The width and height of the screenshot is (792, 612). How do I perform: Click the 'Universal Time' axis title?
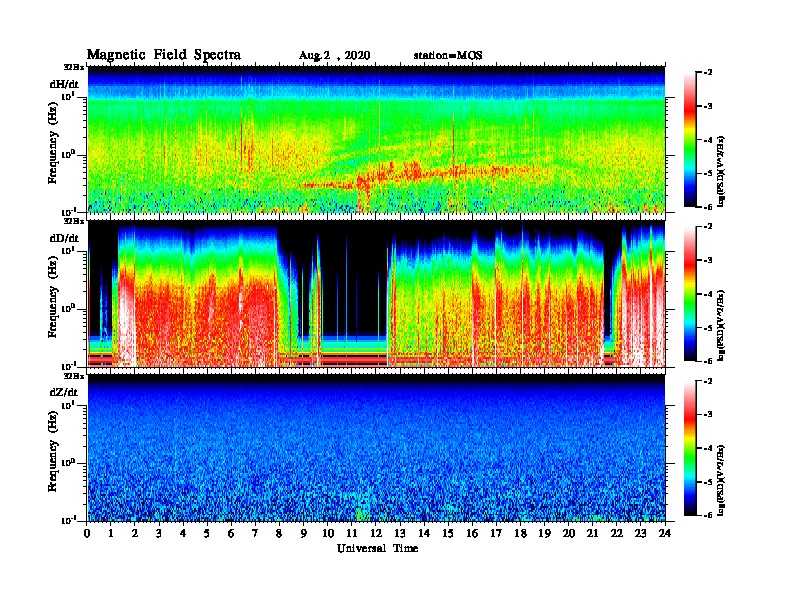pyautogui.click(x=377, y=548)
